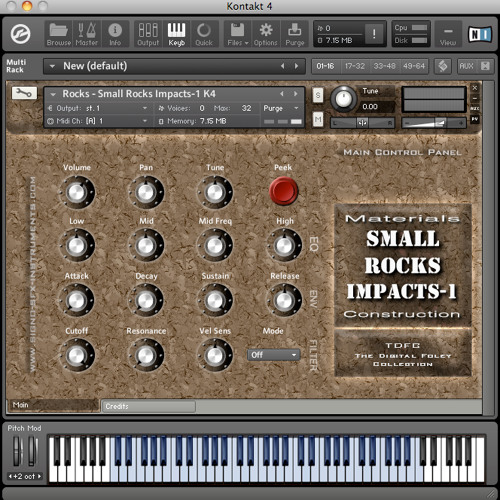Toggle the Keyb on-screen keyboard
This screenshot has width=500, height=500.
(176, 34)
